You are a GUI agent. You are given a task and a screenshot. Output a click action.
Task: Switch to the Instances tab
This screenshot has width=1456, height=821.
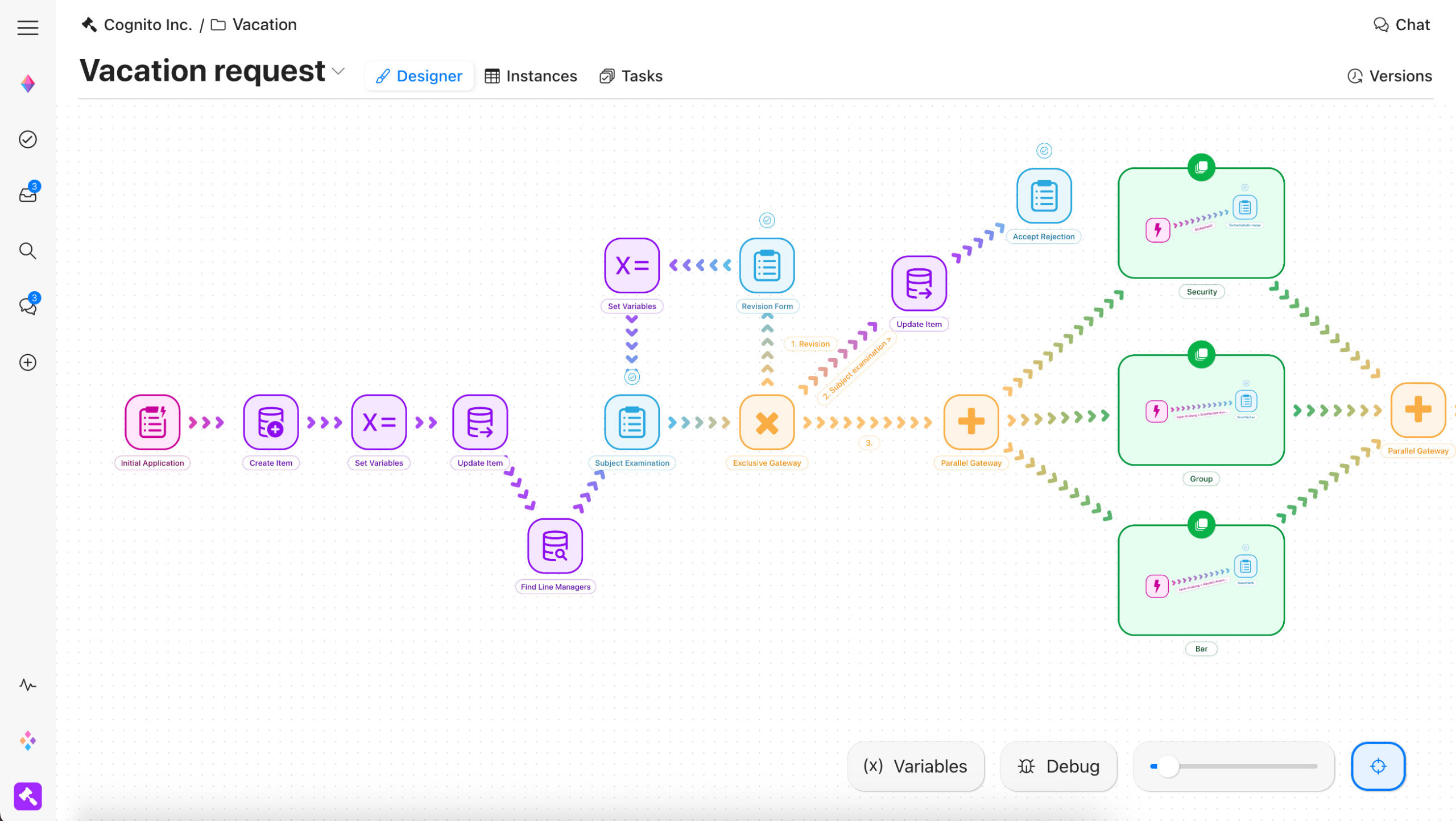click(x=530, y=76)
